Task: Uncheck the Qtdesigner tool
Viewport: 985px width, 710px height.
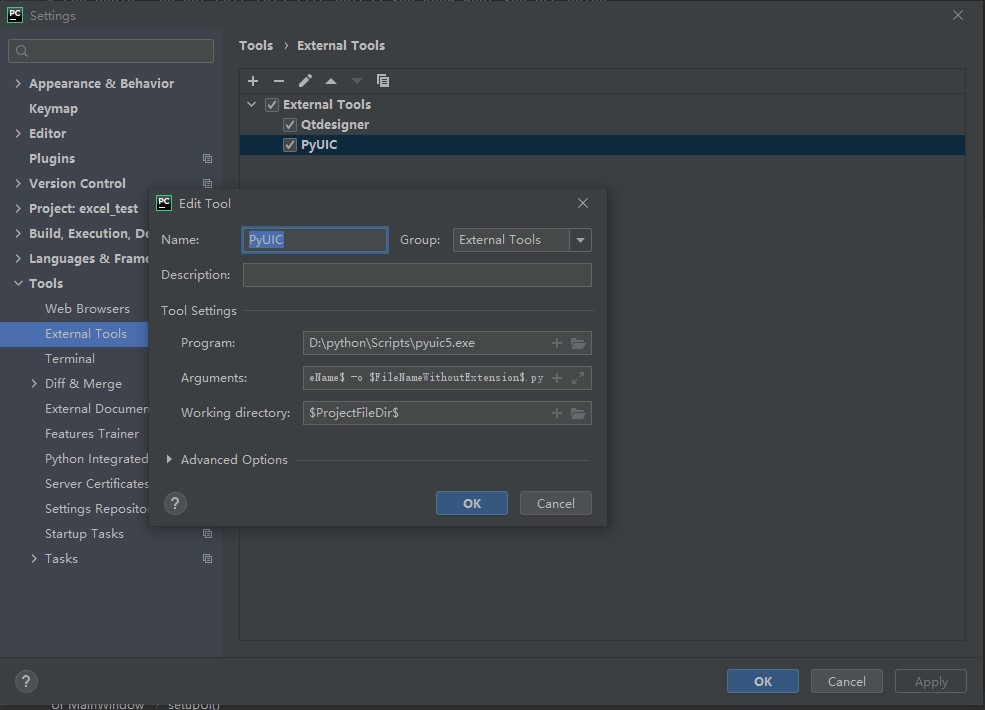Action: tap(289, 124)
